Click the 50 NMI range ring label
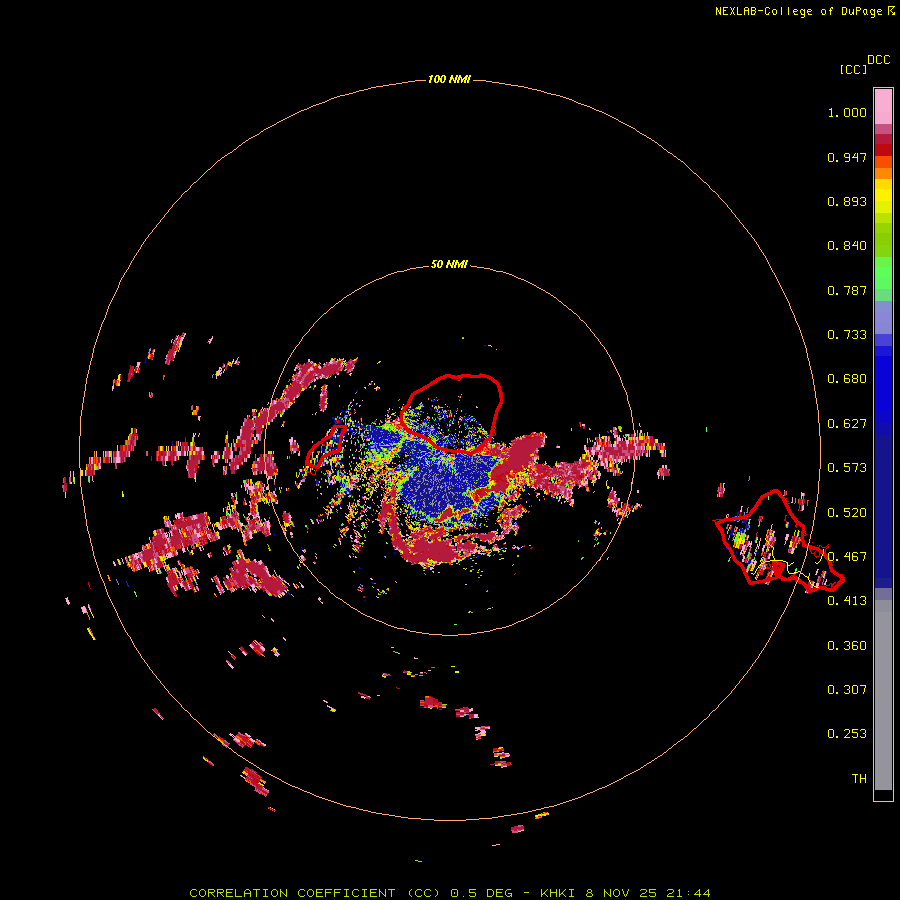This screenshot has width=900, height=900. tap(449, 264)
